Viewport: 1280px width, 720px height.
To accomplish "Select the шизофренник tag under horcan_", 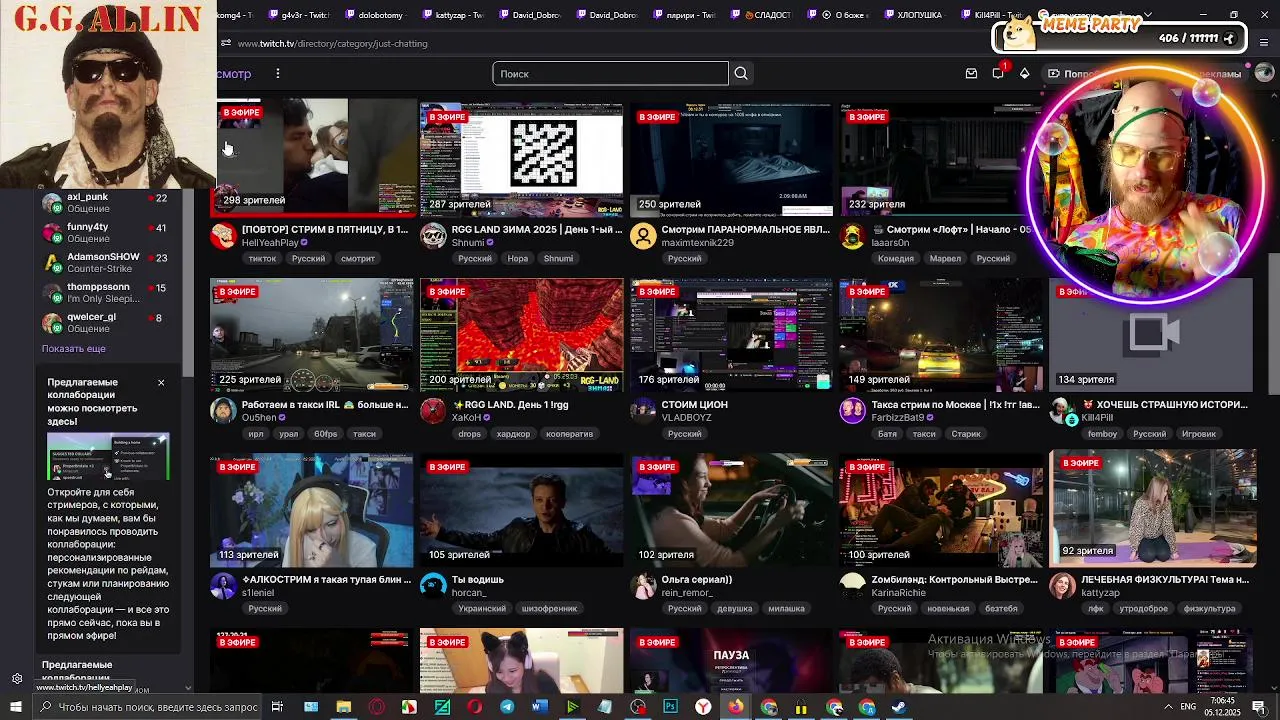I will 549,609.
